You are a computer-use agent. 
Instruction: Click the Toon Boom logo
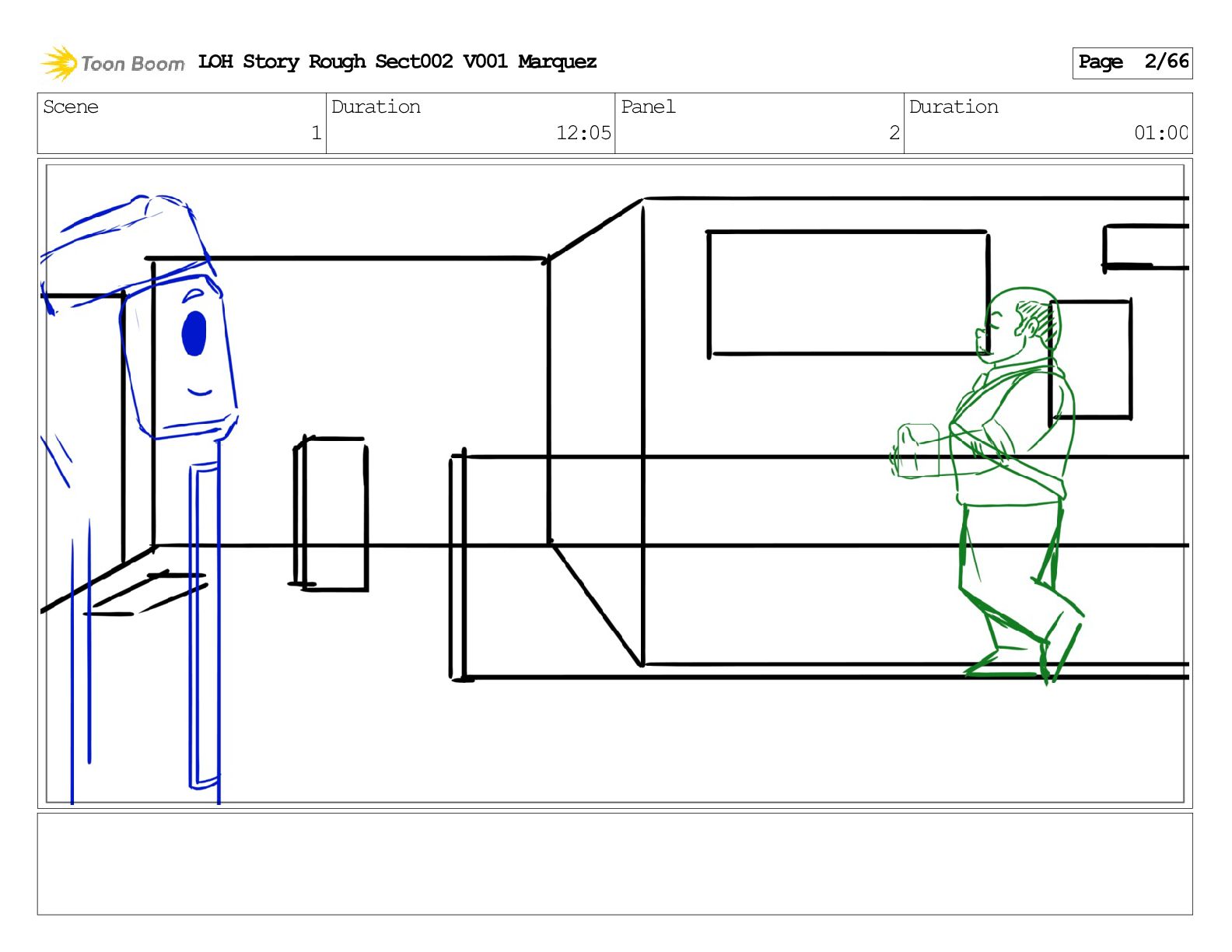tap(113, 63)
